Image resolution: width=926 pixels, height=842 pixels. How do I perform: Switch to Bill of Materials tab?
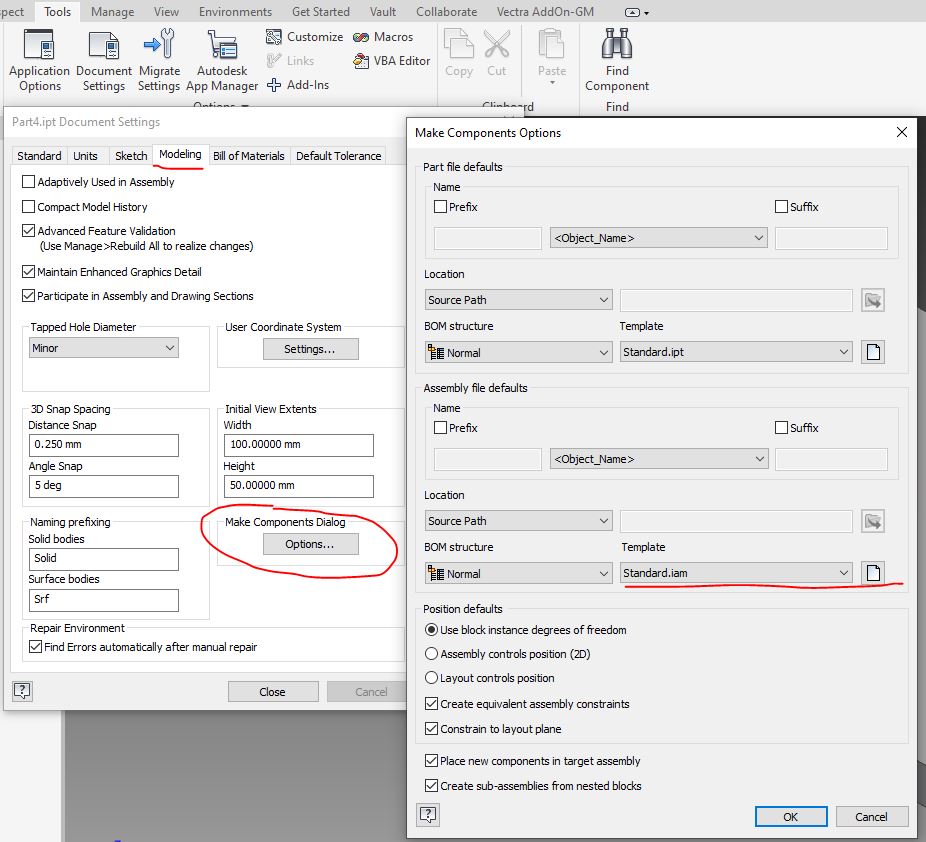tap(248, 156)
